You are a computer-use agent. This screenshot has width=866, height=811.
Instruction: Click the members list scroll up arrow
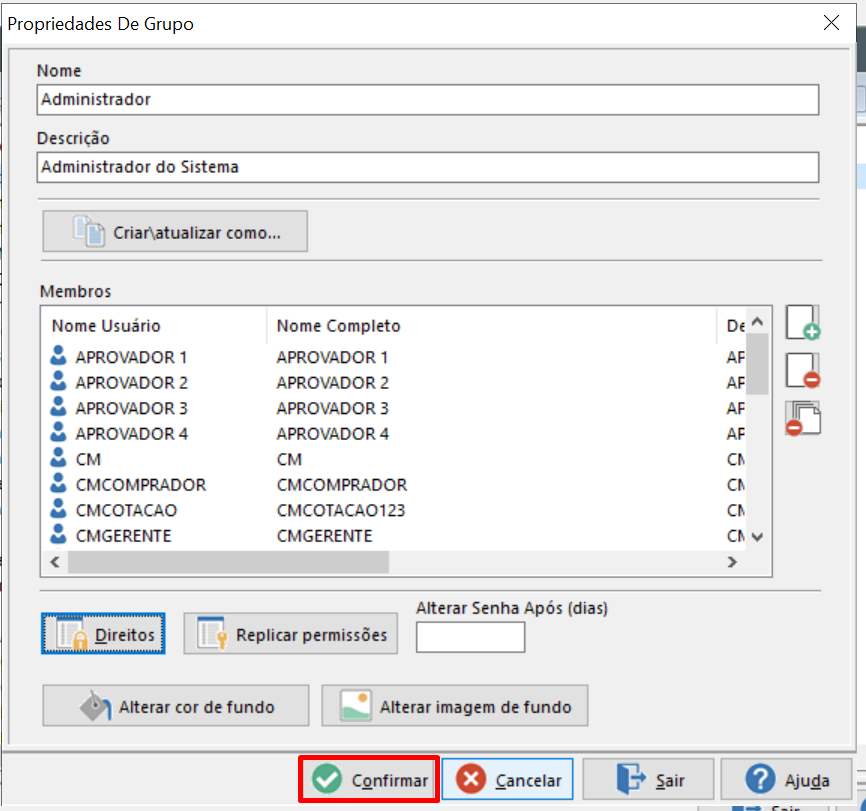point(758,322)
